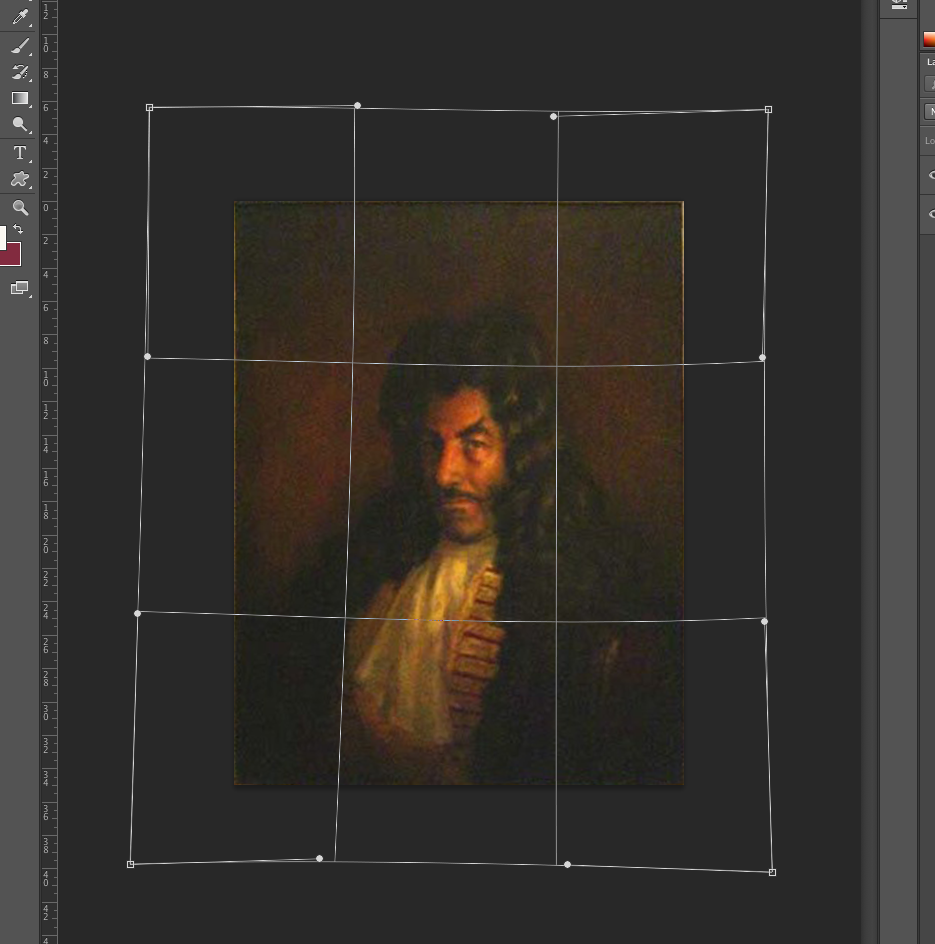Screen dimensions: 935x944
Task: Click the top-left corner warp handle
Action: point(149,108)
